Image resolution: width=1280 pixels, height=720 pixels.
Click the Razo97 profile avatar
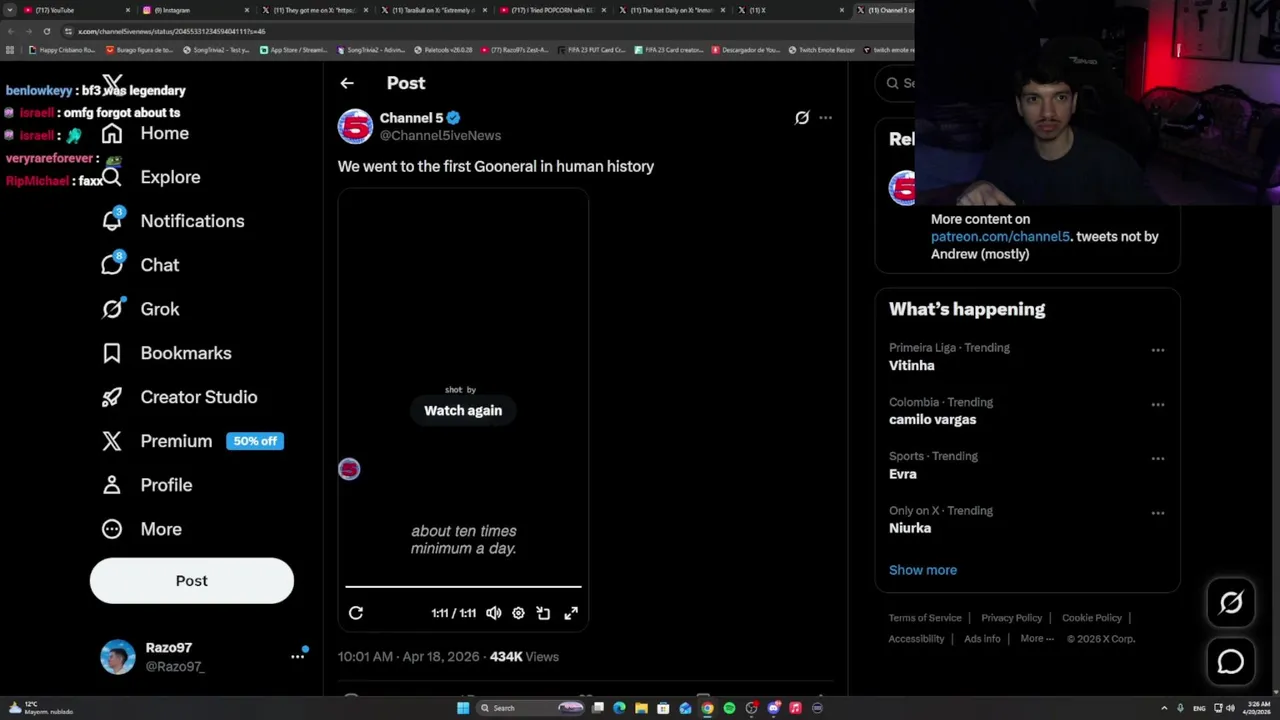[118, 657]
